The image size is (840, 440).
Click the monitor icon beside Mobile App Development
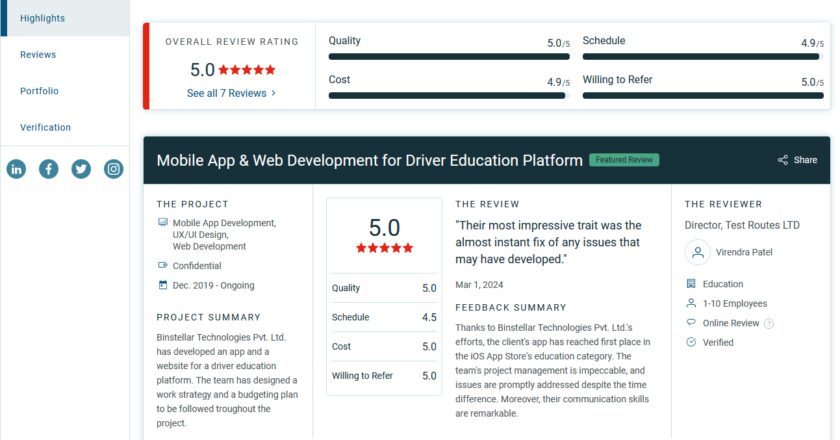[163, 222]
